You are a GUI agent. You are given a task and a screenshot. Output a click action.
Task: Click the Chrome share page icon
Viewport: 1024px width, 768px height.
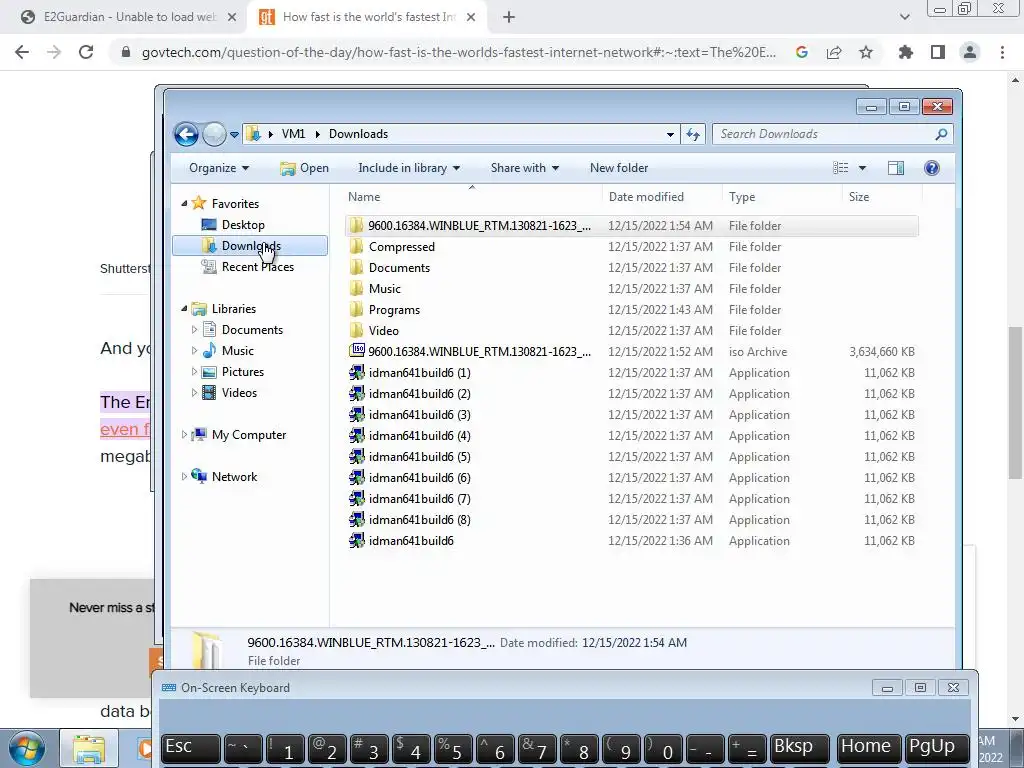coord(834,52)
